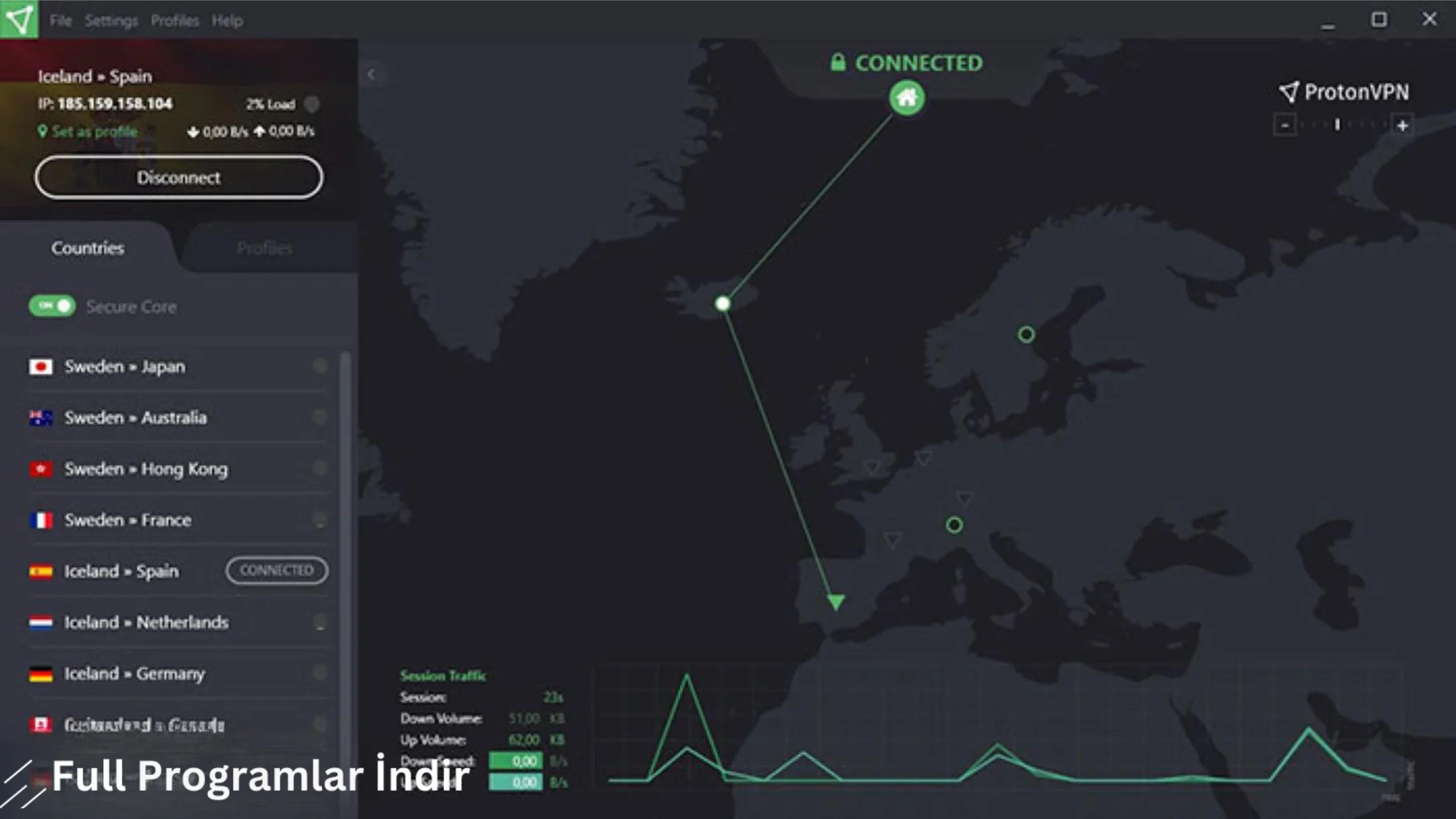
Task: Click the Set as profile link
Action: [x=88, y=131]
